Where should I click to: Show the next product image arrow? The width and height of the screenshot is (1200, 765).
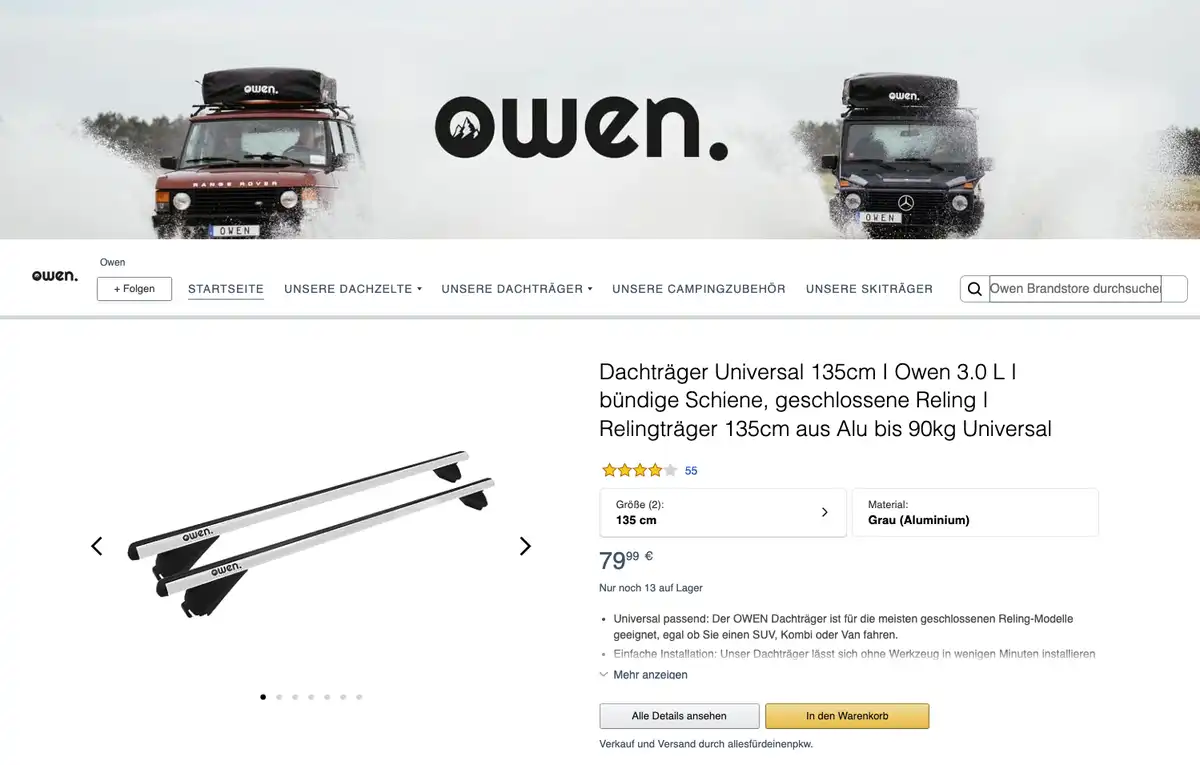pyautogui.click(x=525, y=546)
